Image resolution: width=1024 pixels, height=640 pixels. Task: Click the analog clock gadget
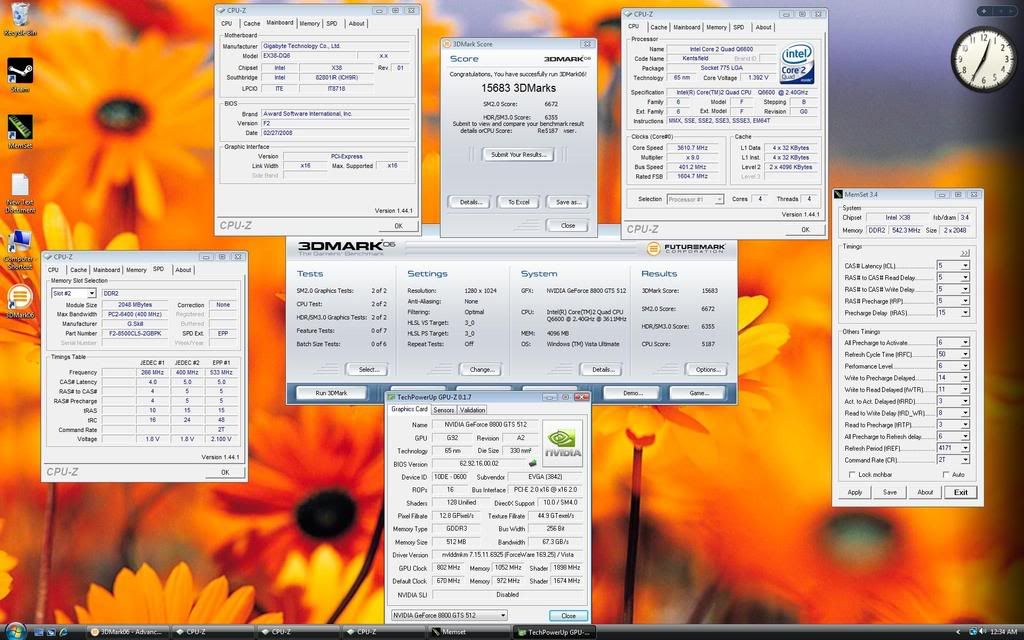pos(984,59)
